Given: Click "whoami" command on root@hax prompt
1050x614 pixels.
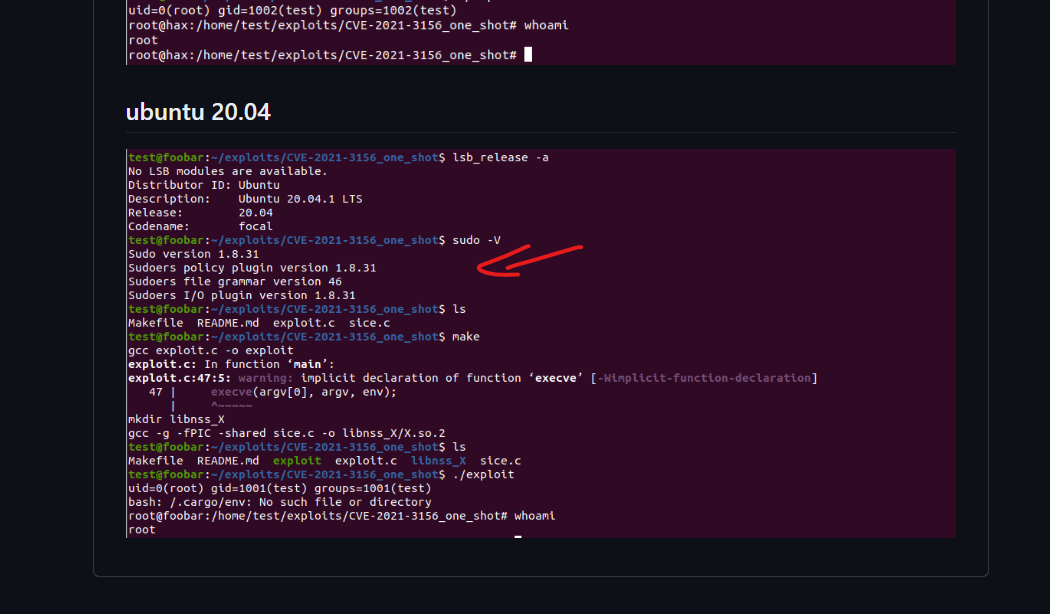Looking at the screenshot, I should click(x=546, y=25).
